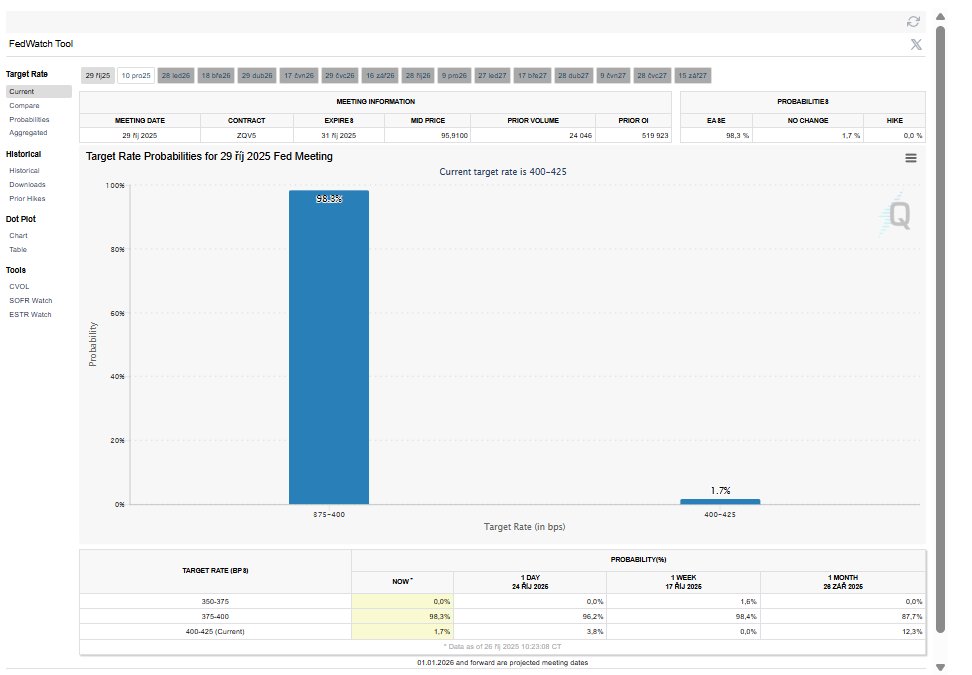Click the 1 Day 3,8% cell
Viewport: 972px width, 675px height.
pos(530,632)
